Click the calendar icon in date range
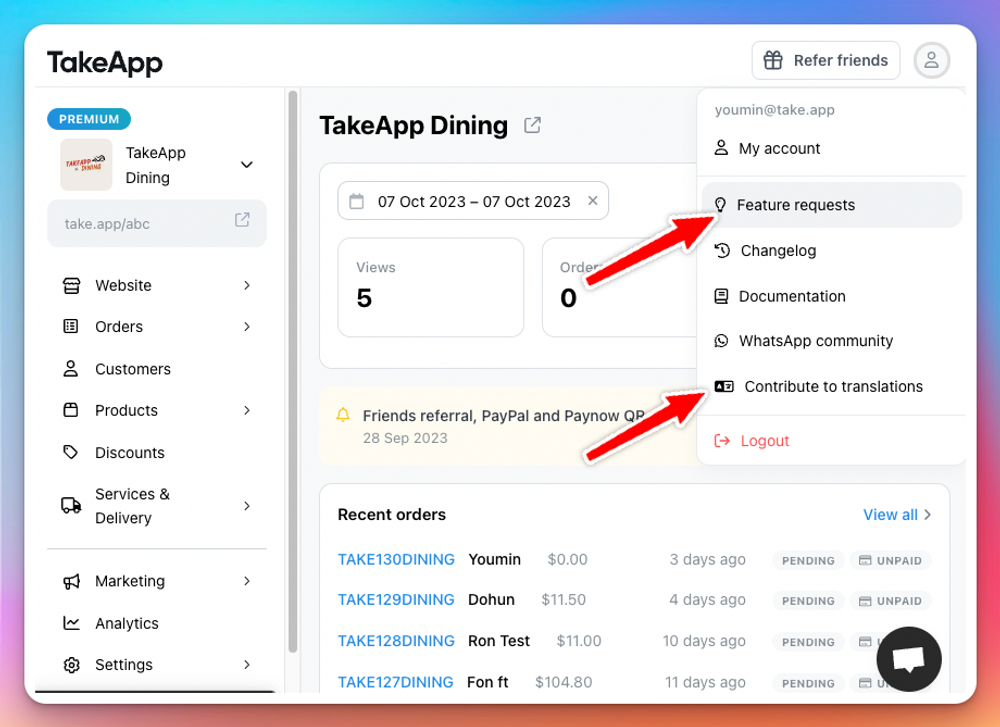This screenshot has height=727, width=1000. coord(357,202)
